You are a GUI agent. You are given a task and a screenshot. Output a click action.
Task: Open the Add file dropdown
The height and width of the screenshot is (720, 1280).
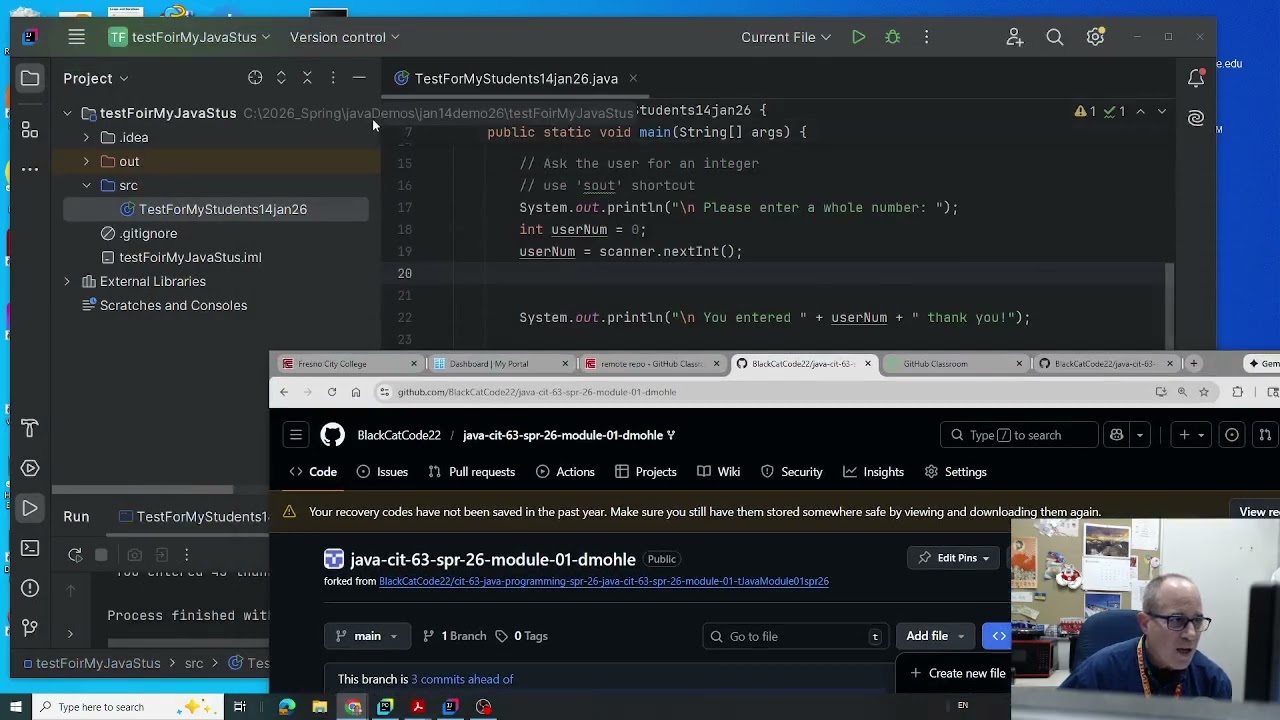935,636
